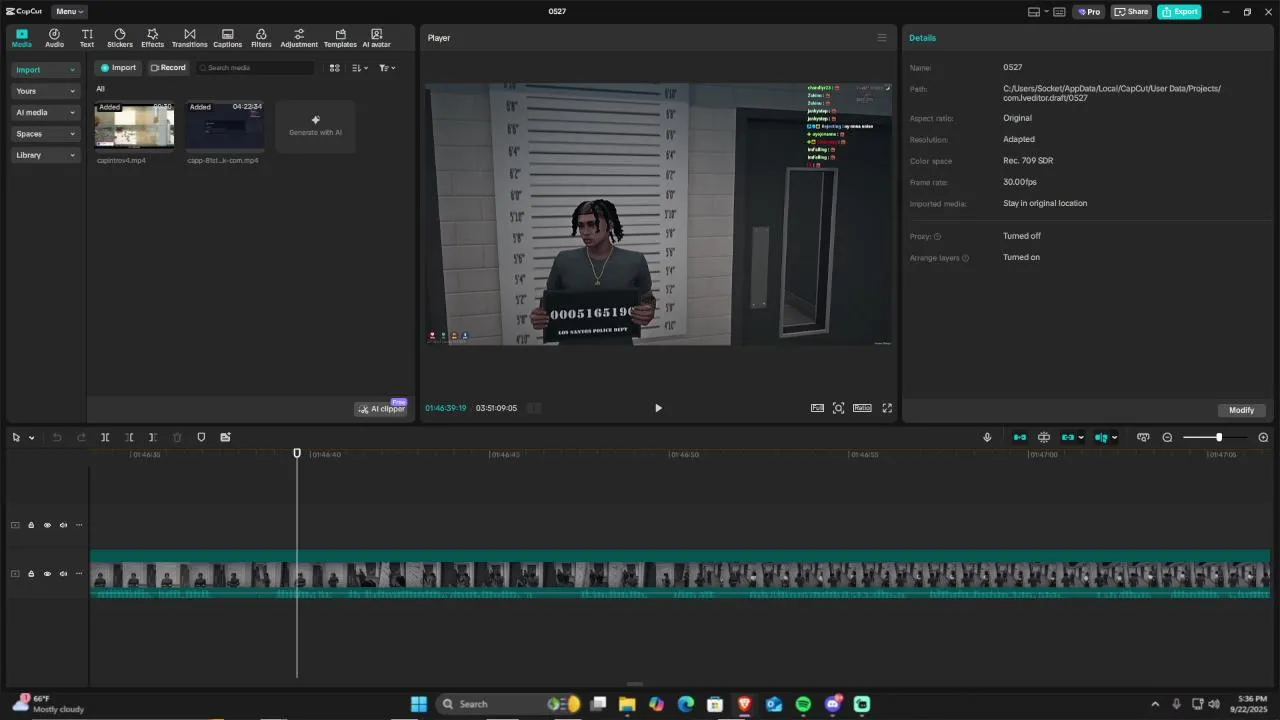The image size is (1280, 720).
Task: Click the grid view icon in media panel
Action: (335, 68)
